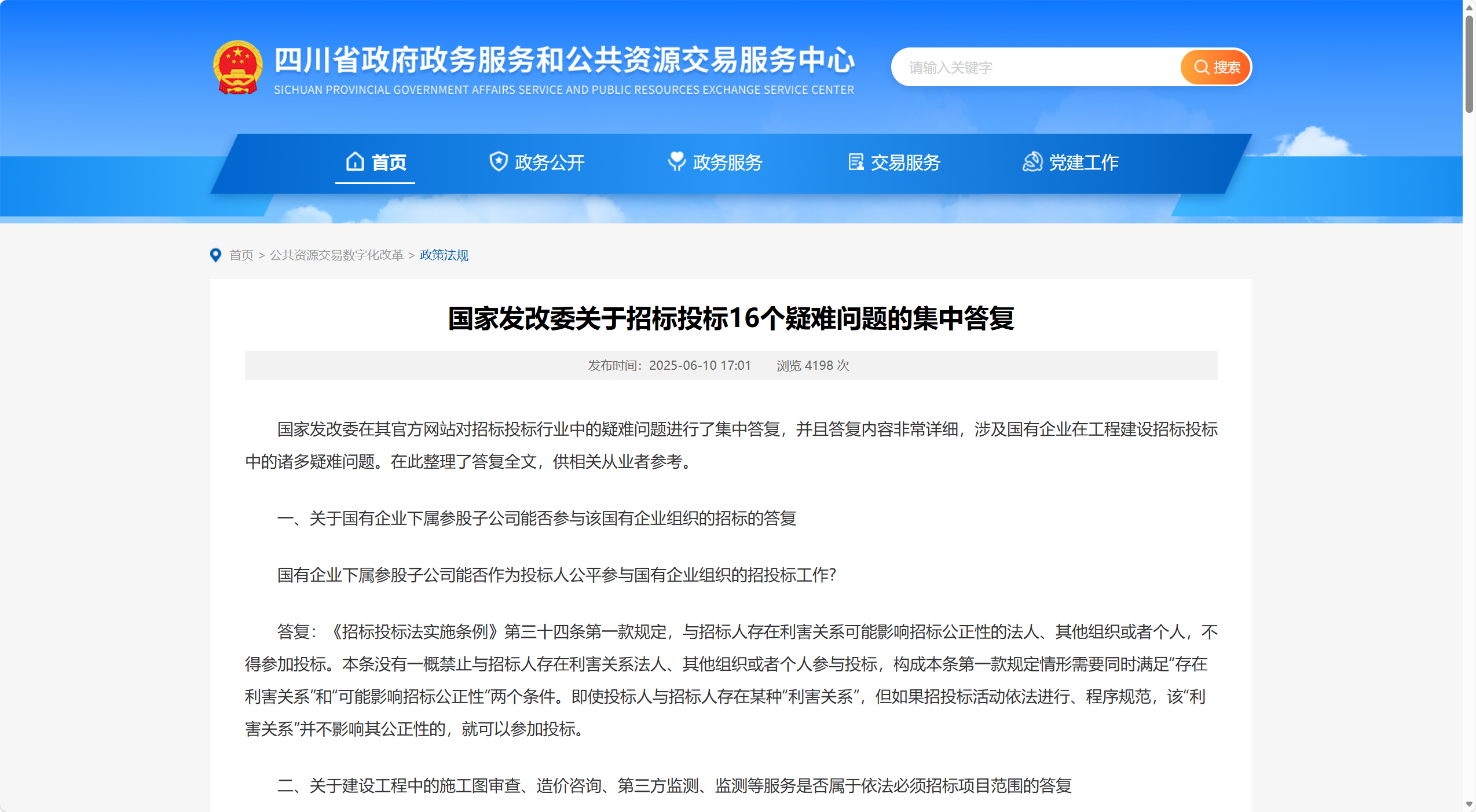Click the 答复 paragraph citing 招标投标法实施条例

731,681
